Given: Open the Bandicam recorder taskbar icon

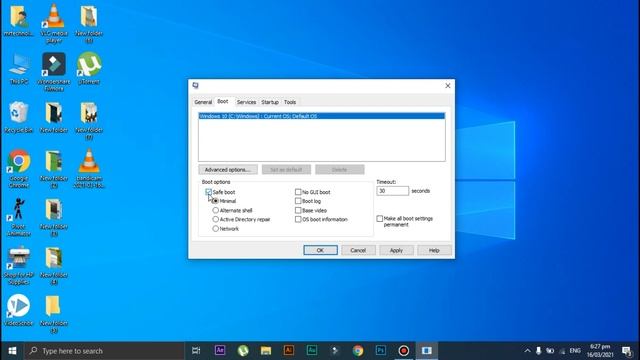Looking at the screenshot, I should (404, 350).
